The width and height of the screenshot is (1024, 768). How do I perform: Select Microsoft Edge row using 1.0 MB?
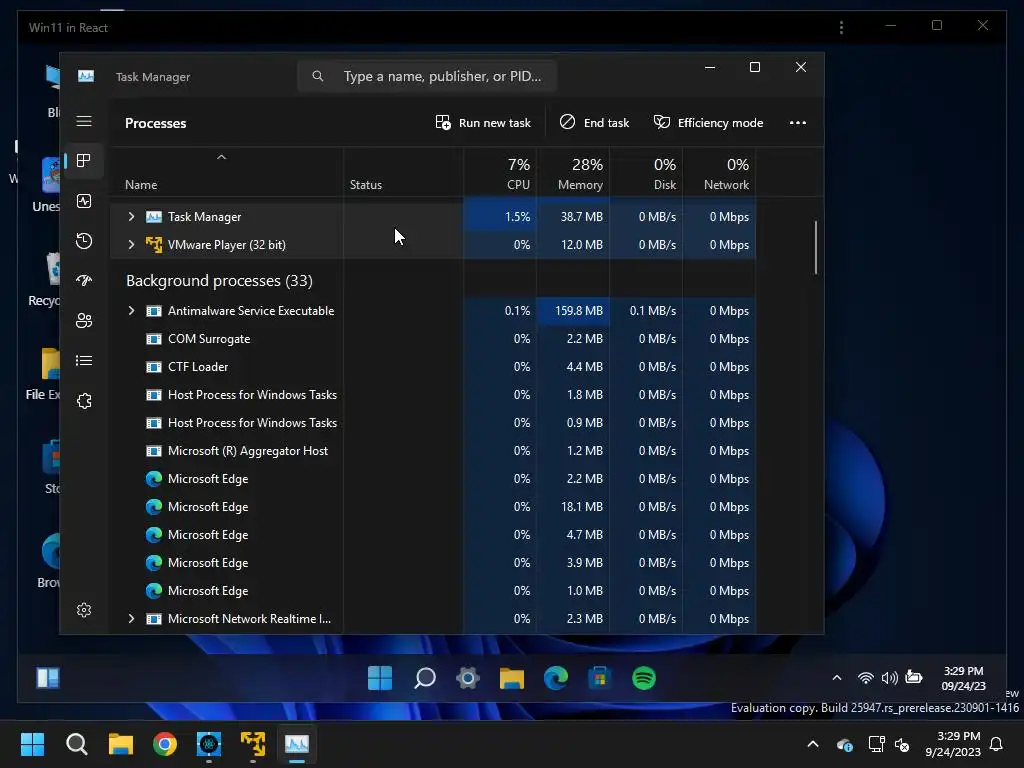coord(433,591)
